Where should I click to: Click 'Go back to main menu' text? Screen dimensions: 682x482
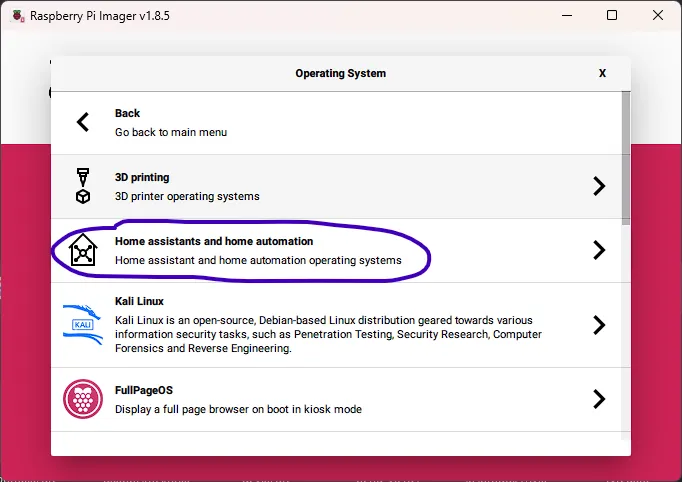tap(171, 132)
